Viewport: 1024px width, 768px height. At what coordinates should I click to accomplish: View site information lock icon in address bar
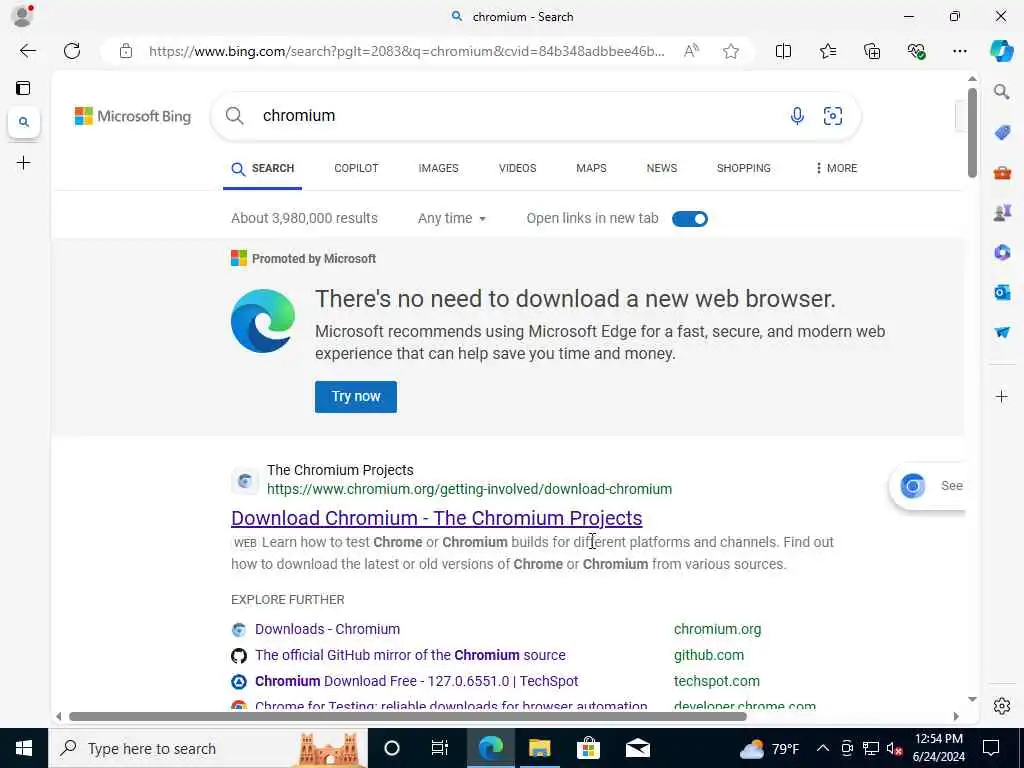coord(126,51)
